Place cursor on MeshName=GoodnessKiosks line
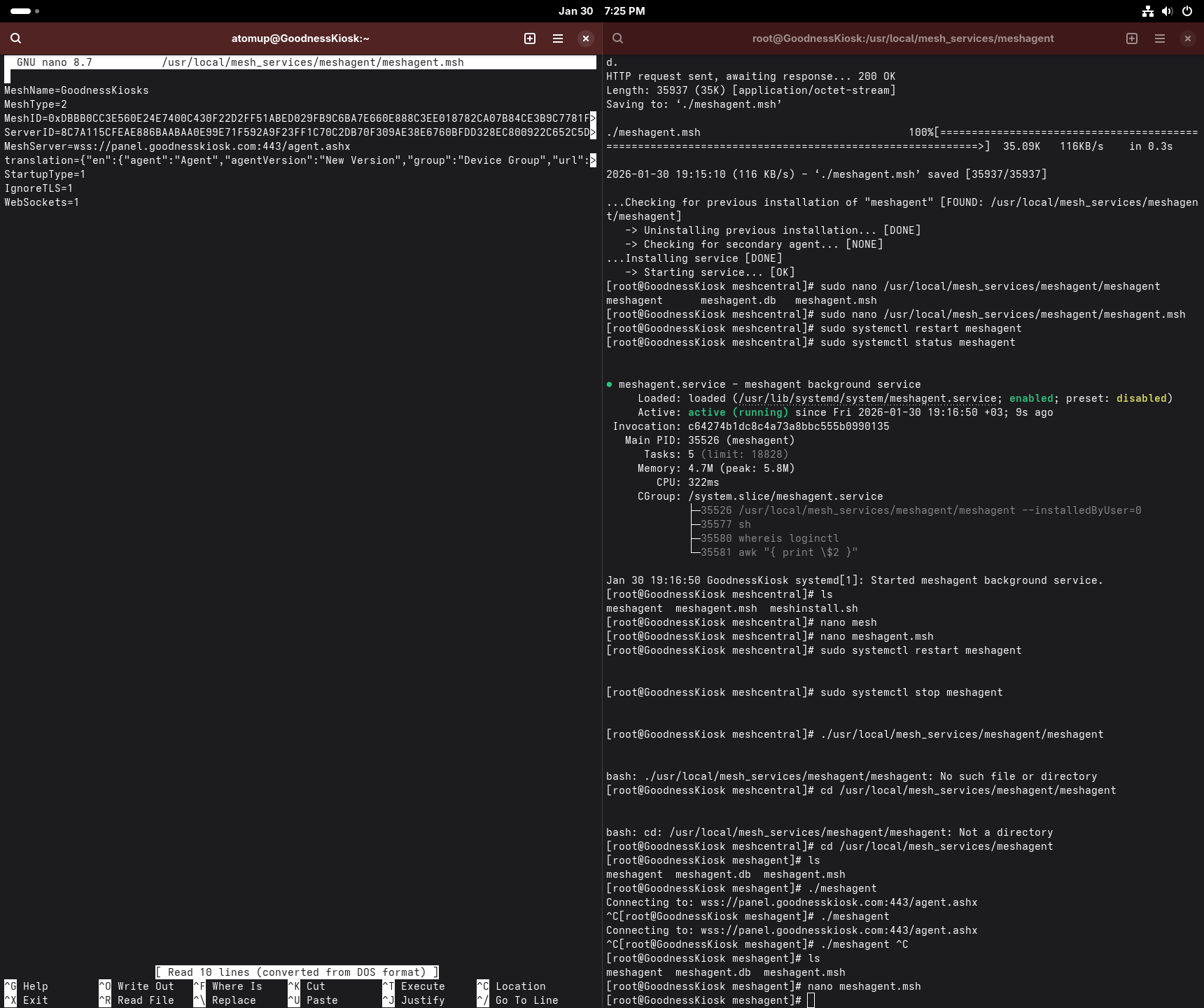1204x1008 pixels. pos(76,90)
